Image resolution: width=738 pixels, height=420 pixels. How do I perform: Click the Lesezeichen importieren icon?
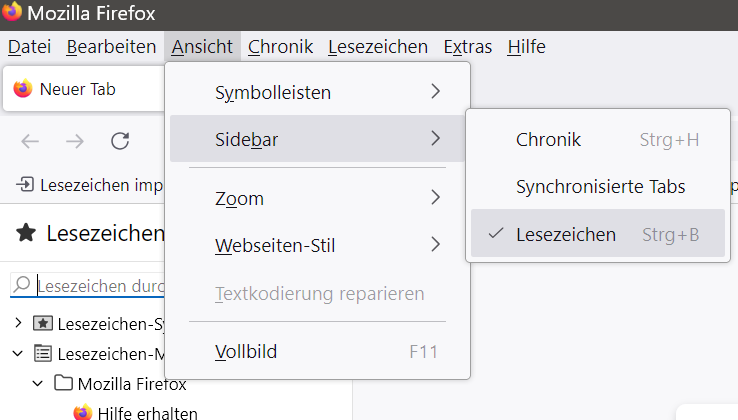(25, 185)
